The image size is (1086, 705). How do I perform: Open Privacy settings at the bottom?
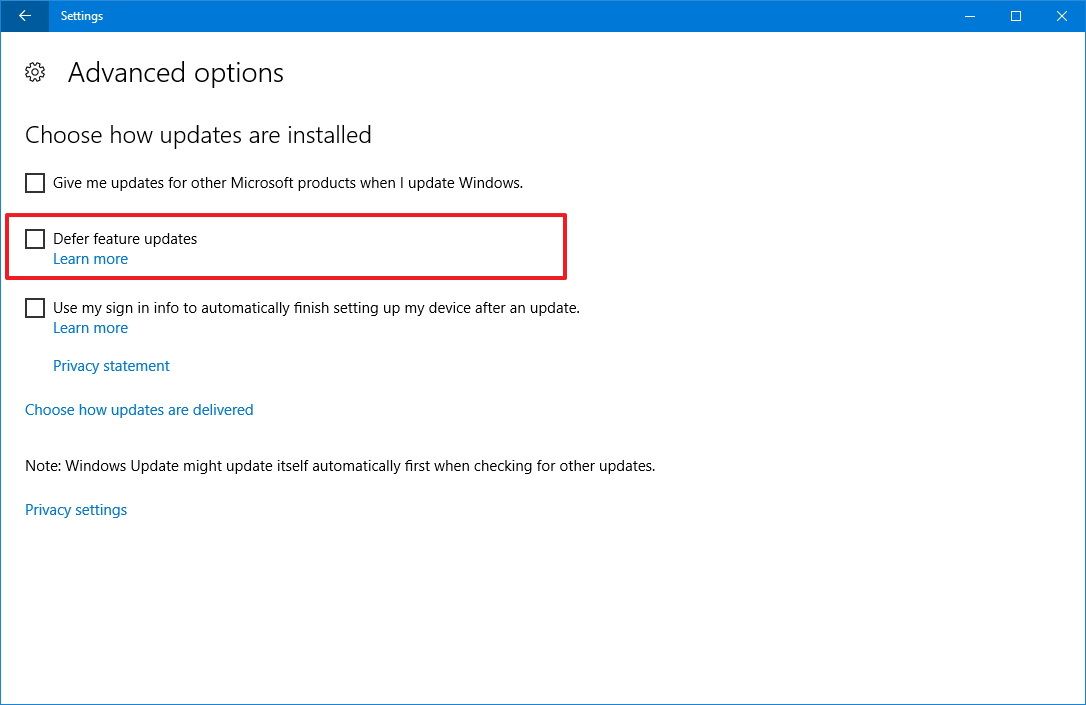click(x=76, y=509)
